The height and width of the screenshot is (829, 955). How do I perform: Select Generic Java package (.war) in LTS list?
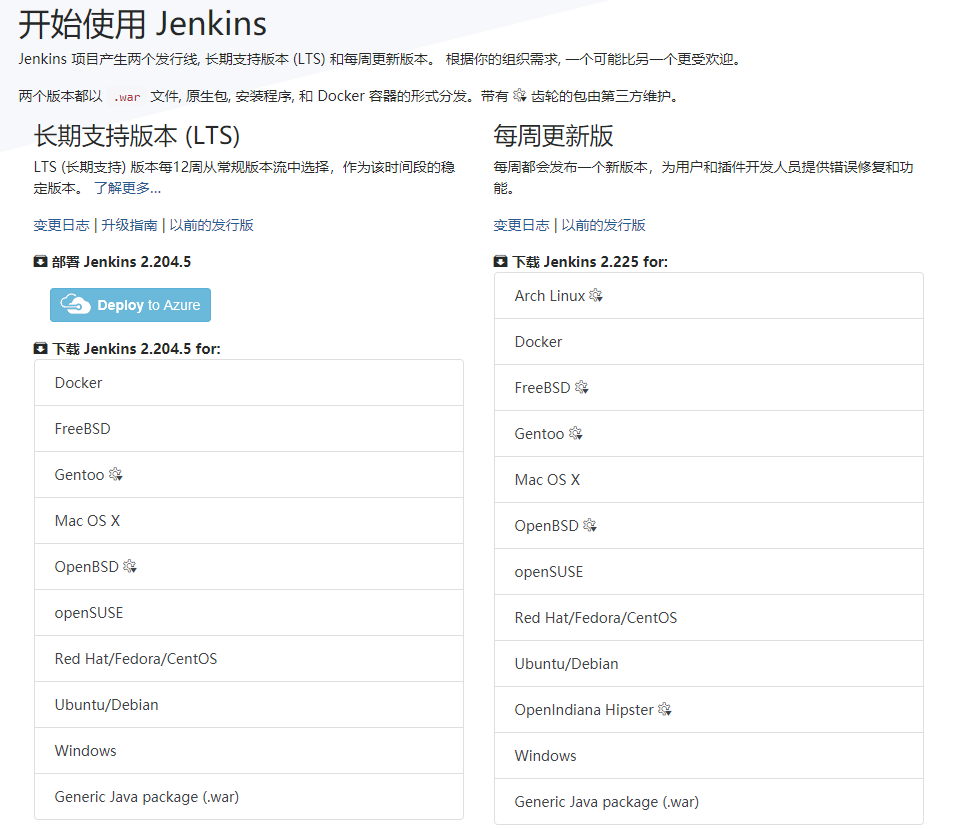(249, 797)
